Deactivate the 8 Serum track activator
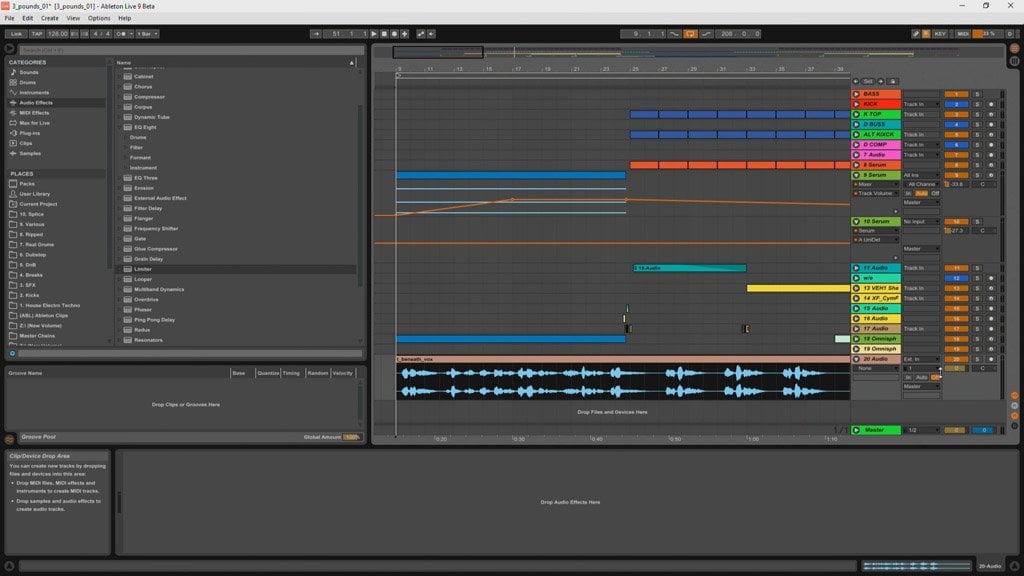The image size is (1024, 576). pos(857,164)
